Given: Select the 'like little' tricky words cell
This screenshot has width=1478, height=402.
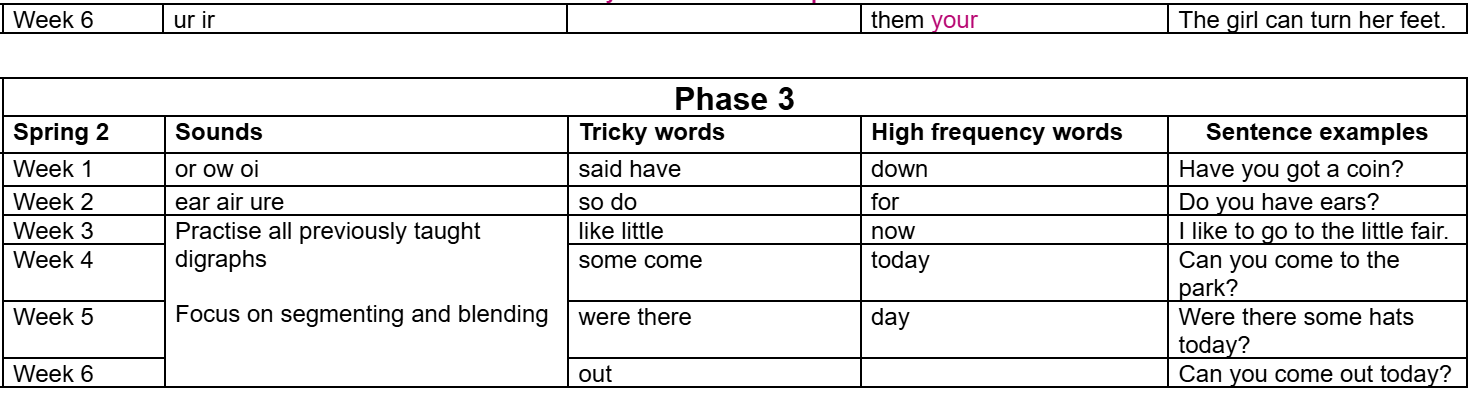Looking at the screenshot, I should (x=621, y=232).
